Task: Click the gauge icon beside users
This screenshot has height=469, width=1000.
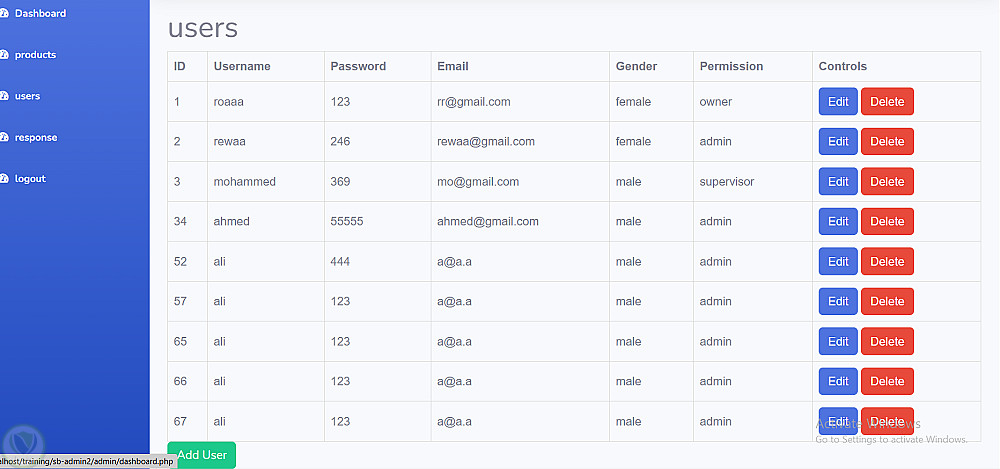Action: (x=4, y=96)
